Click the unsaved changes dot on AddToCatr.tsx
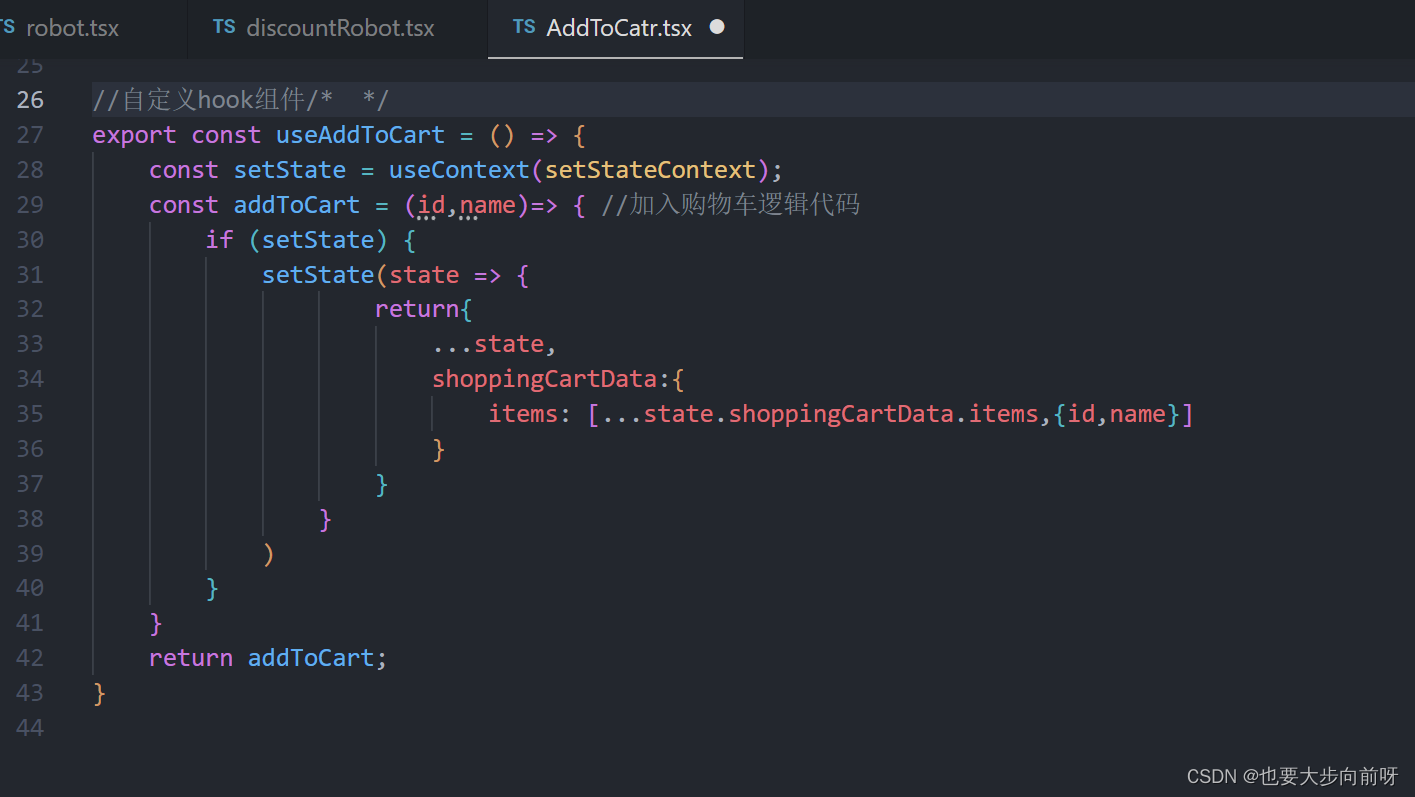This screenshot has height=797, width=1415. pyautogui.click(x=716, y=28)
